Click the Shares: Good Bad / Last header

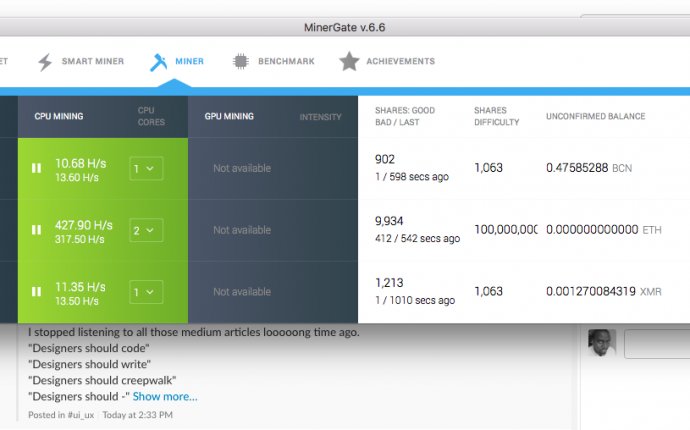tap(405, 116)
